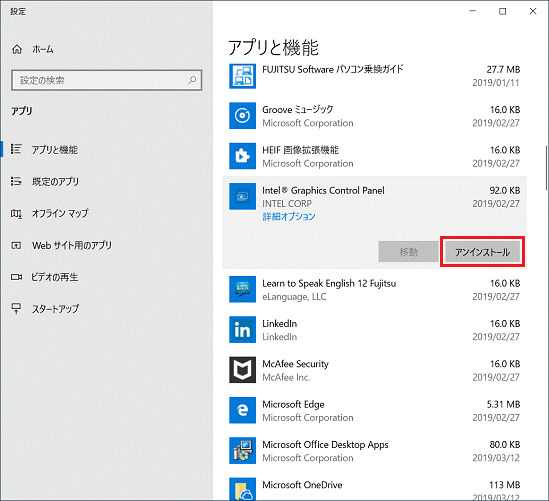This screenshot has height=501, width=549.
Task: Click the INTEL CORP publisher text
Action: (287, 203)
